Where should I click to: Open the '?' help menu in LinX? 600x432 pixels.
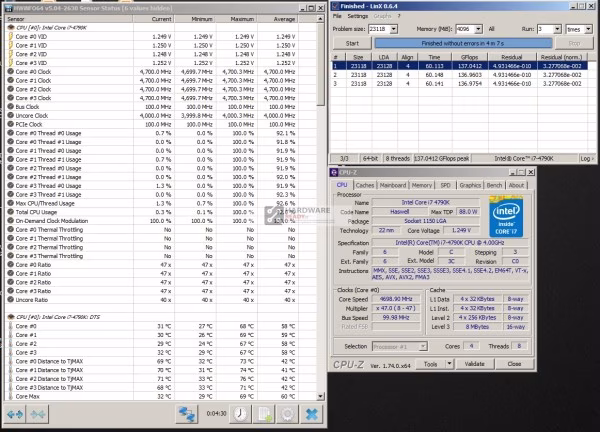click(399, 16)
